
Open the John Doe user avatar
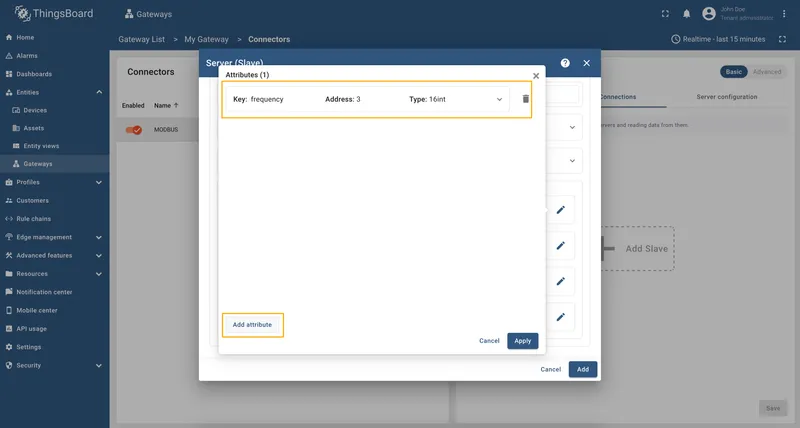click(x=709, y=14)
